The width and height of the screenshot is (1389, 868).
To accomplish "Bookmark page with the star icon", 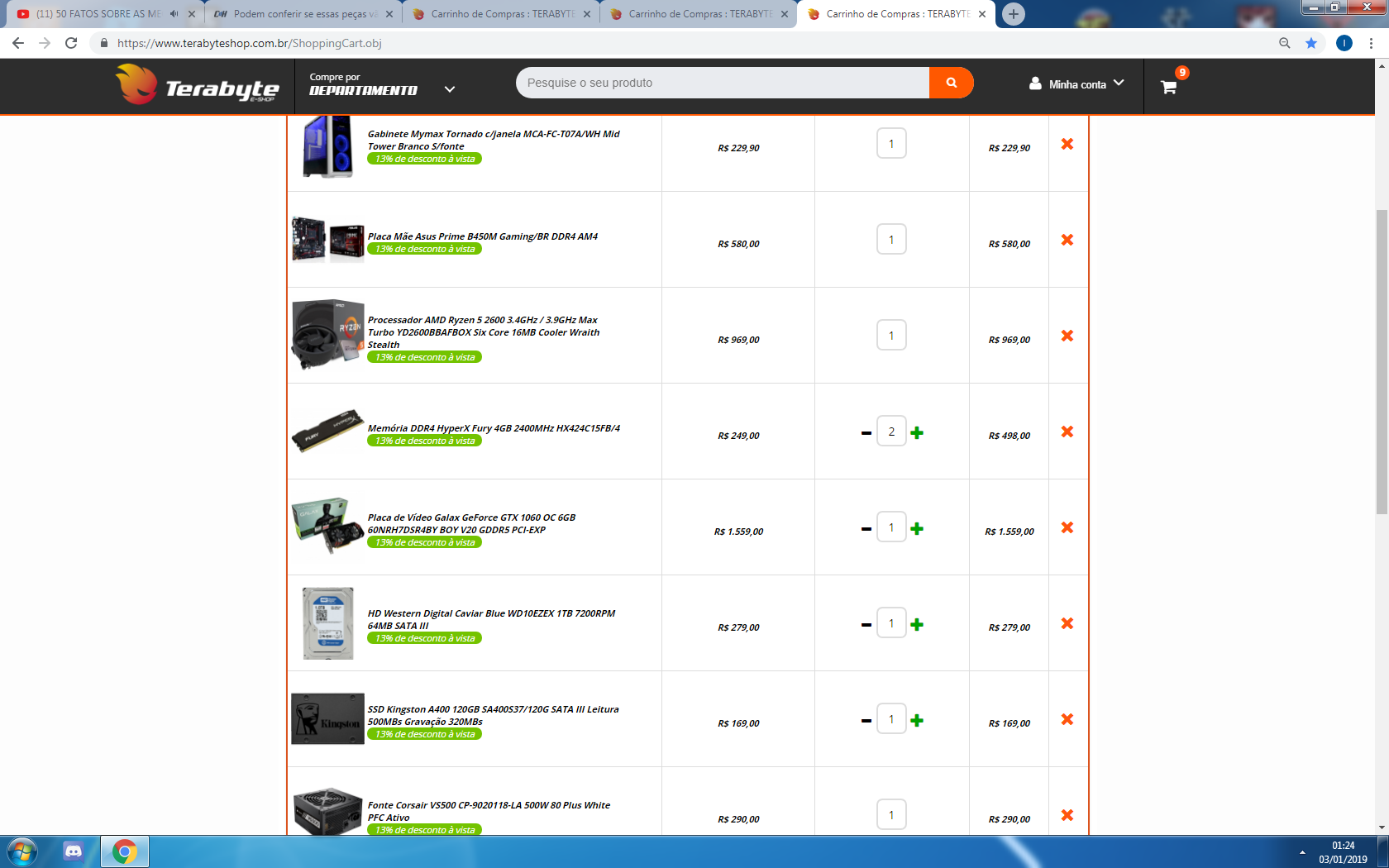I will (1311, 43).
